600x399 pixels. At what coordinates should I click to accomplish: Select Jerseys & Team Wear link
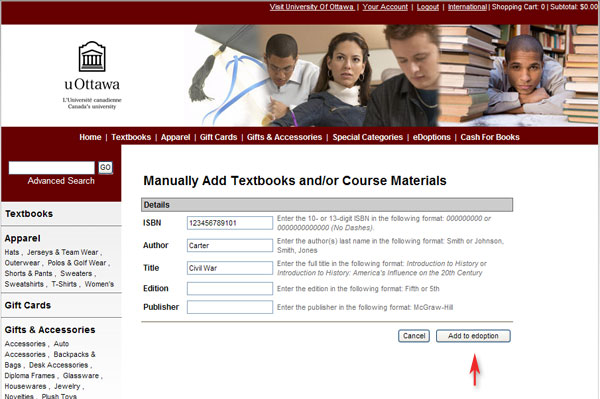(62, 252)
